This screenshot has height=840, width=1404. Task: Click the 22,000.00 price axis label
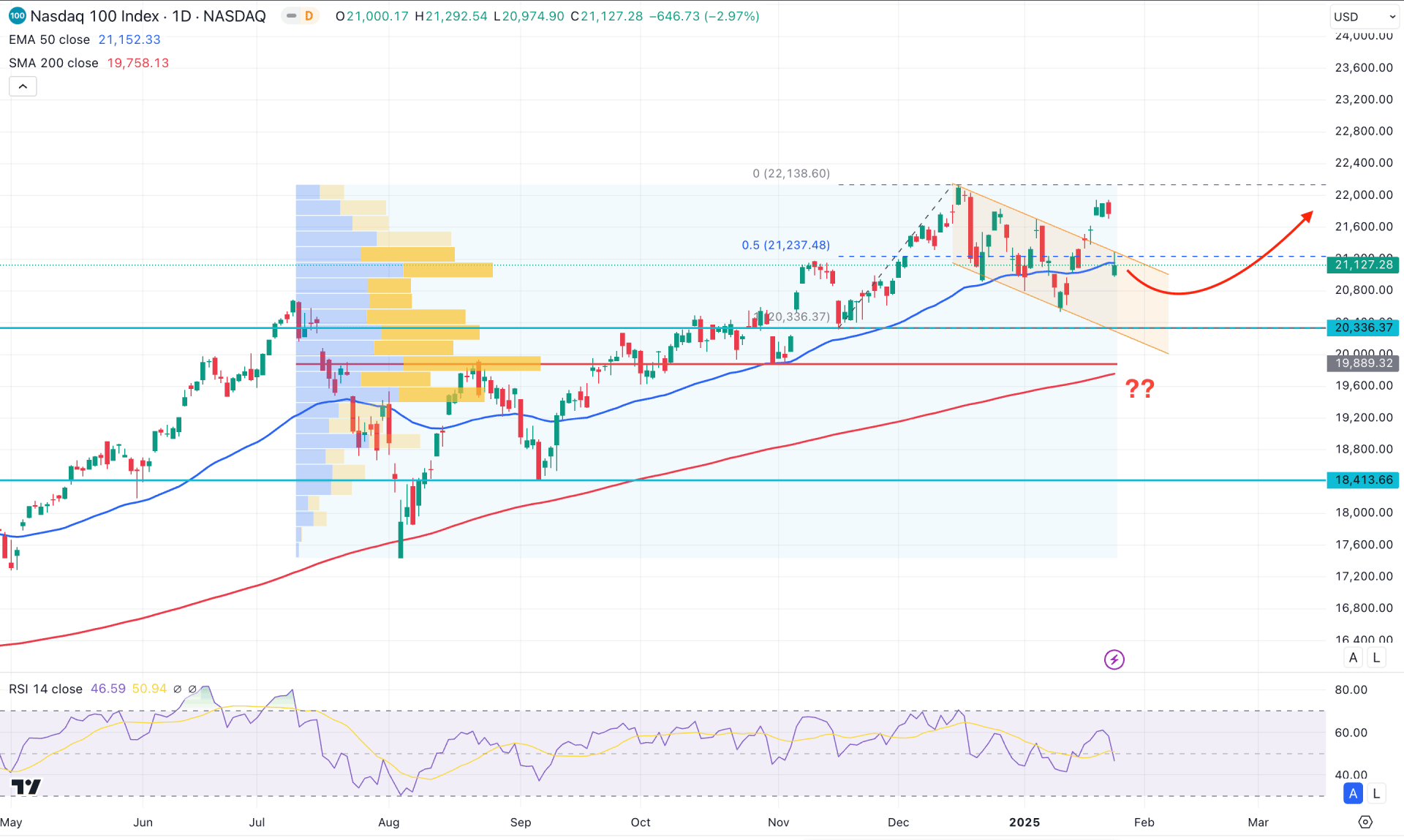[1364, 194]
